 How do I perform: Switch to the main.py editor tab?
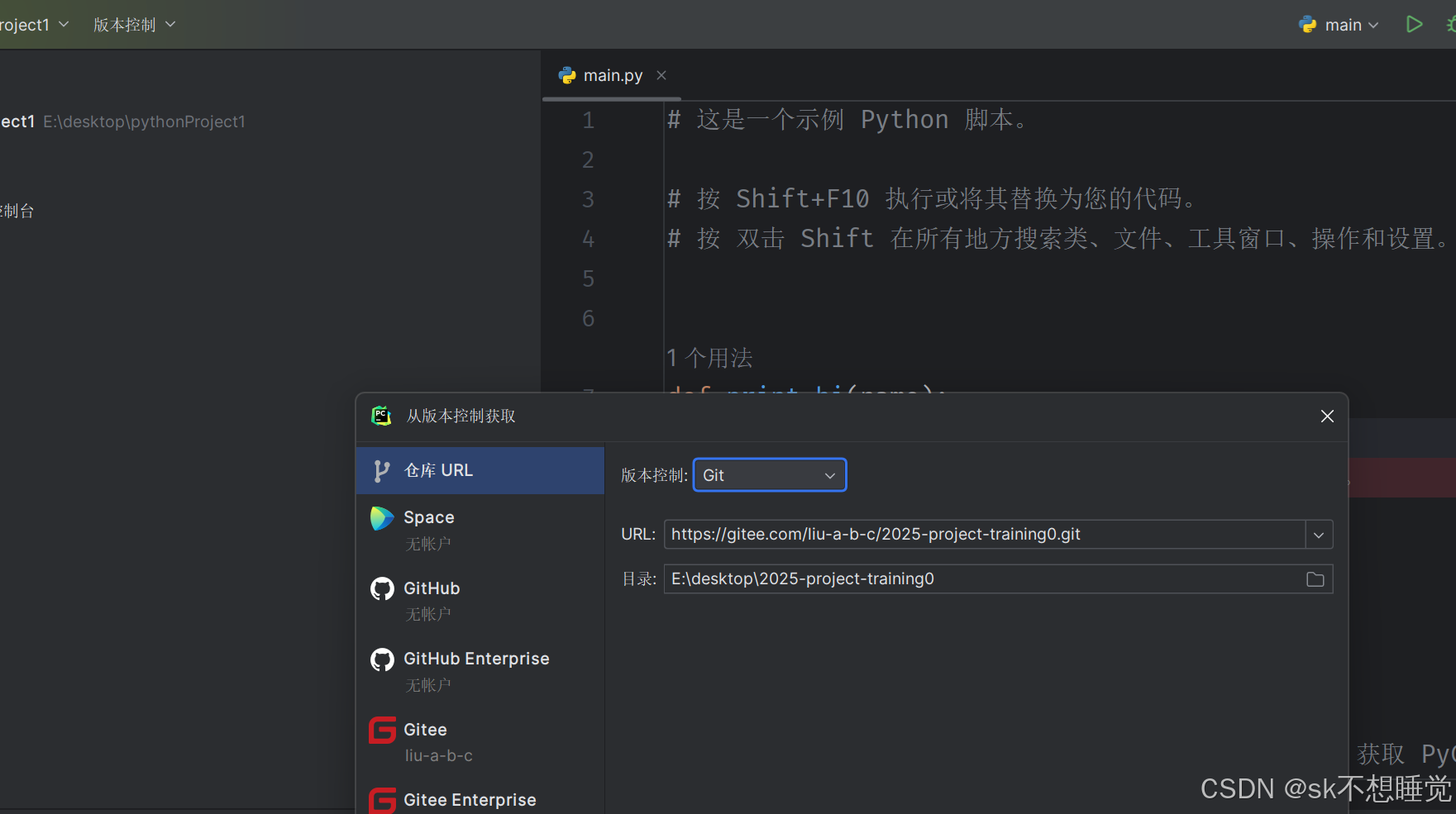613,75
